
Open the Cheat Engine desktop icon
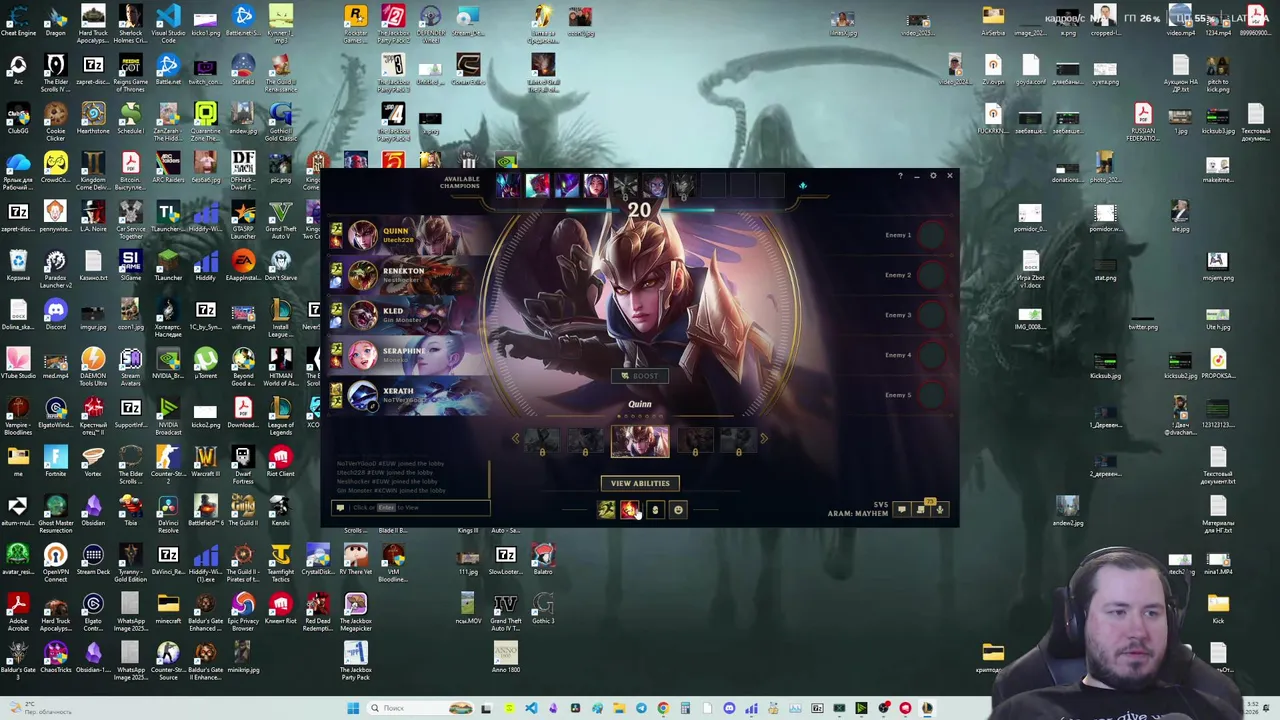pyautogui.click(x=18, y=21)
